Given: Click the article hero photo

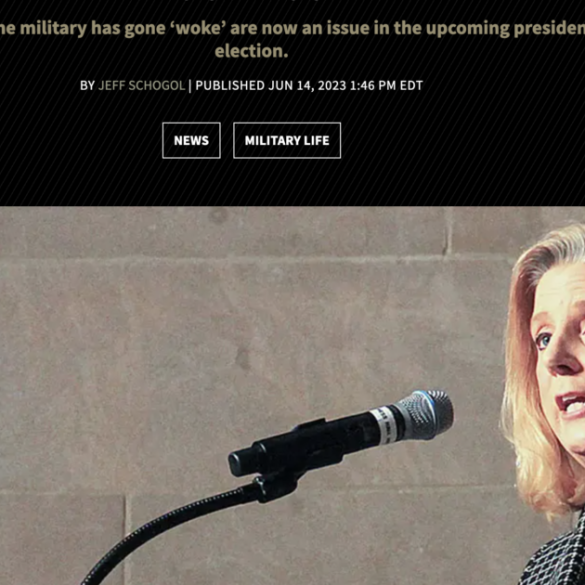Looking at the screenshot, I should click(x=292, y=395).
